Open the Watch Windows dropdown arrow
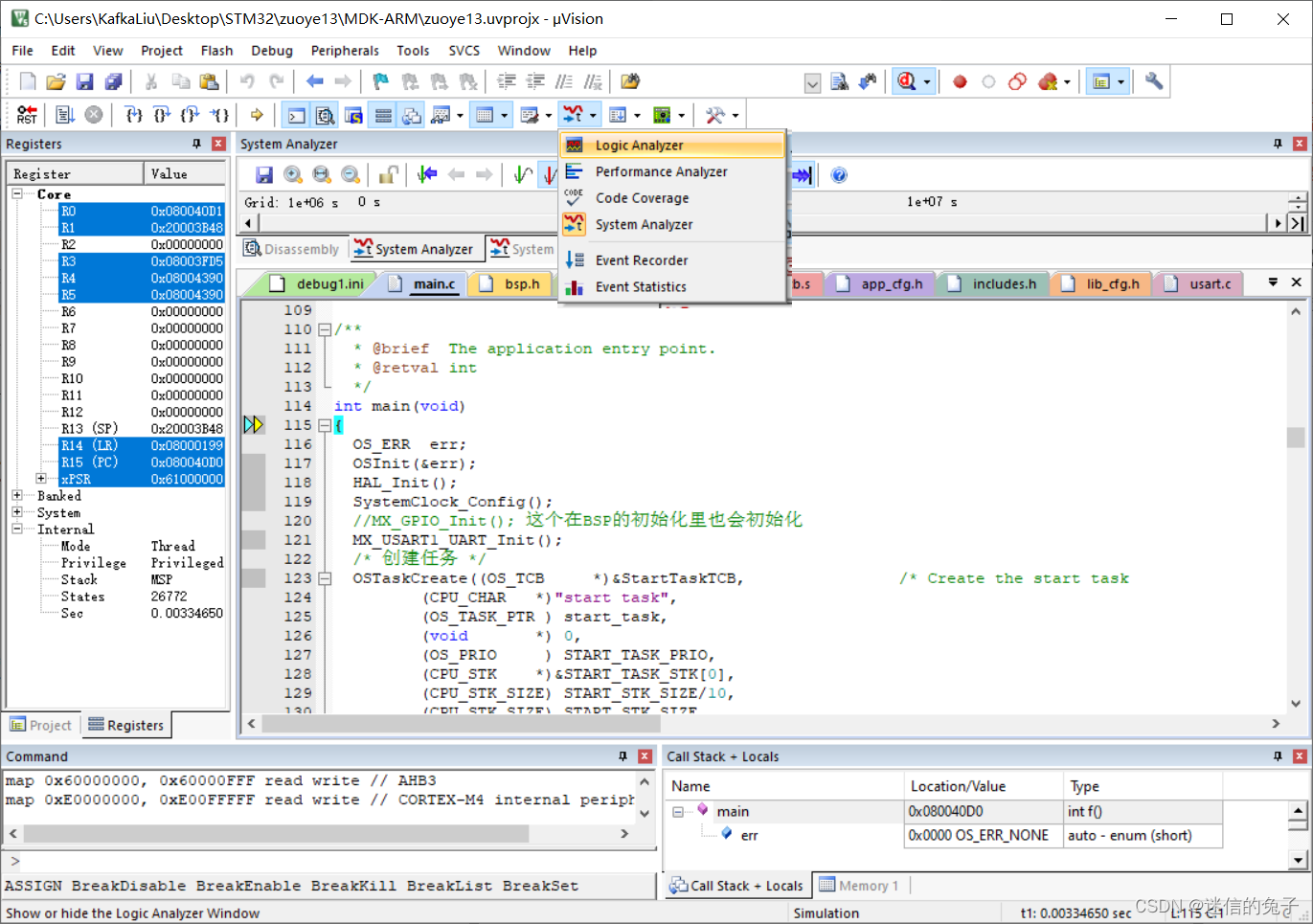The width and height of the screenshot is (1313, 924). 461,116
